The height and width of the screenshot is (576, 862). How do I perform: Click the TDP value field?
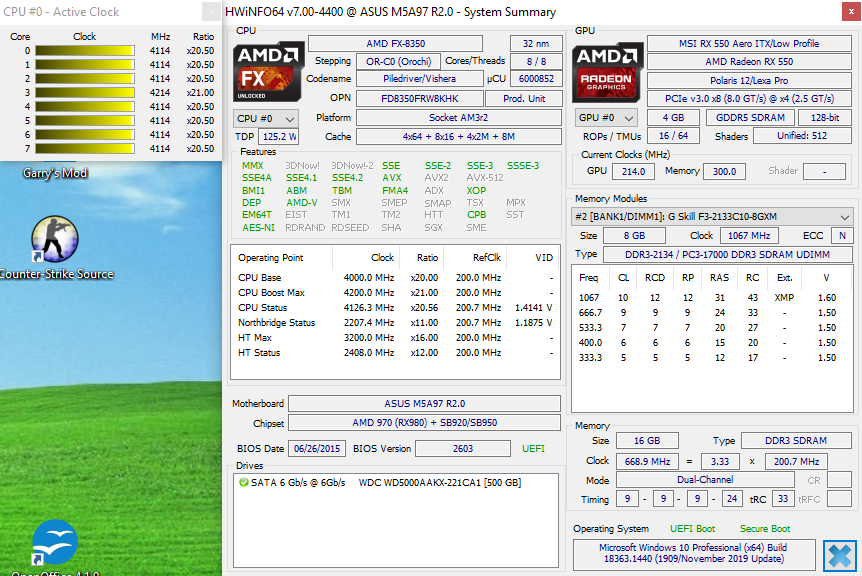279,137
